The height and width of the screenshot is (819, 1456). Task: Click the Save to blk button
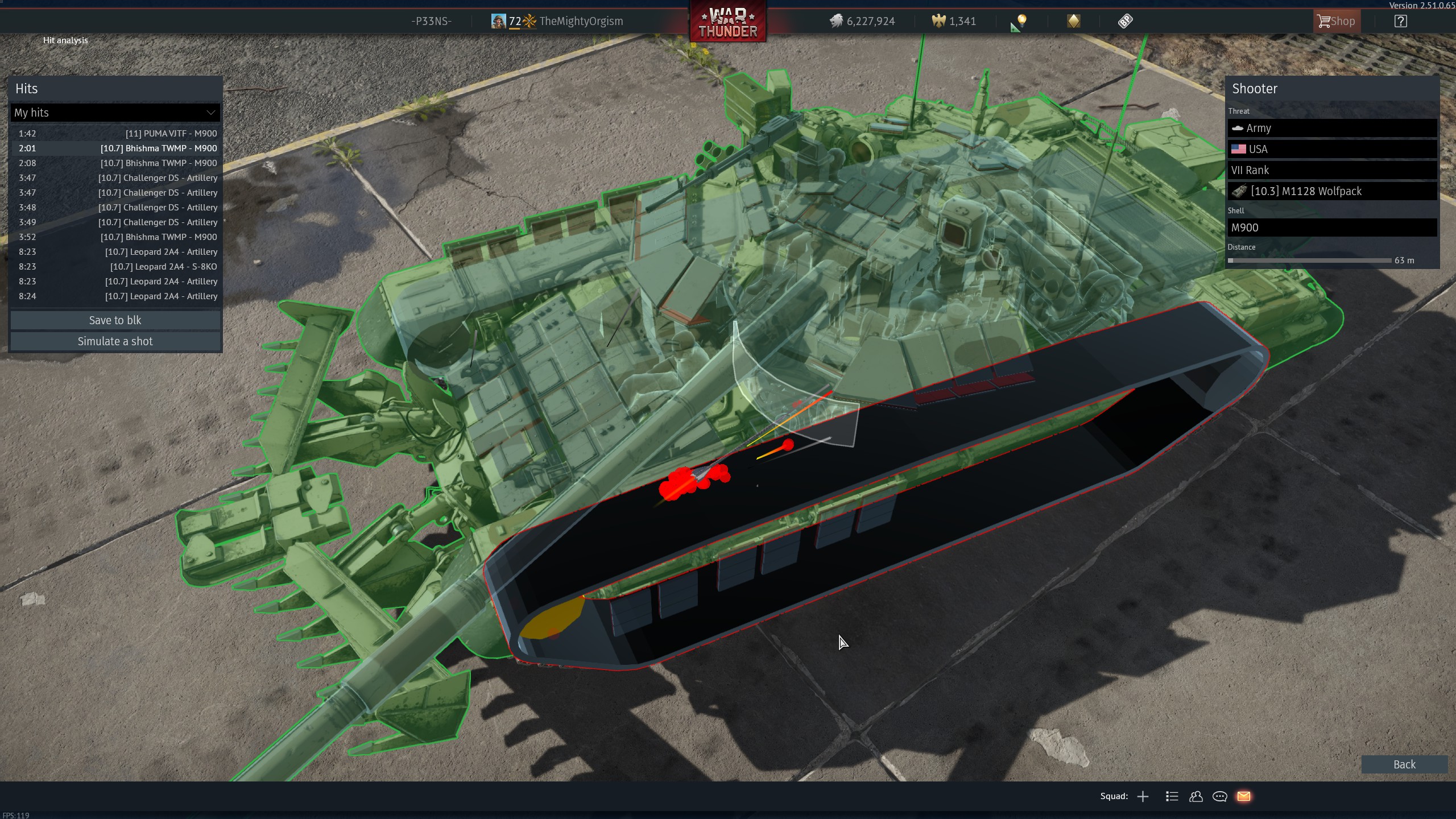pyautogui.click(x=115, y=320)
